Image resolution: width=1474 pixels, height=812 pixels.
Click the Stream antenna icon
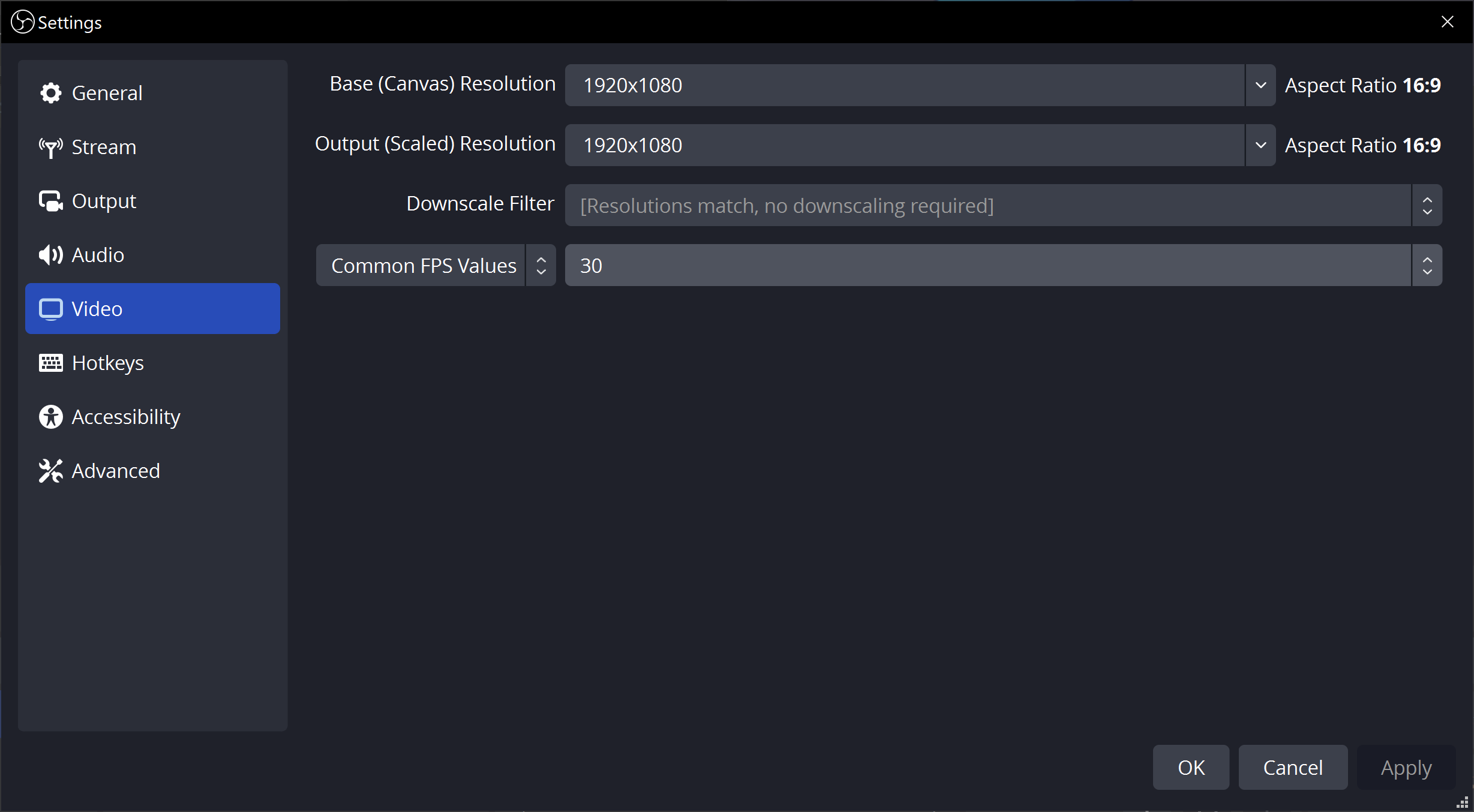pyautogui.click(x=51, y=148)
